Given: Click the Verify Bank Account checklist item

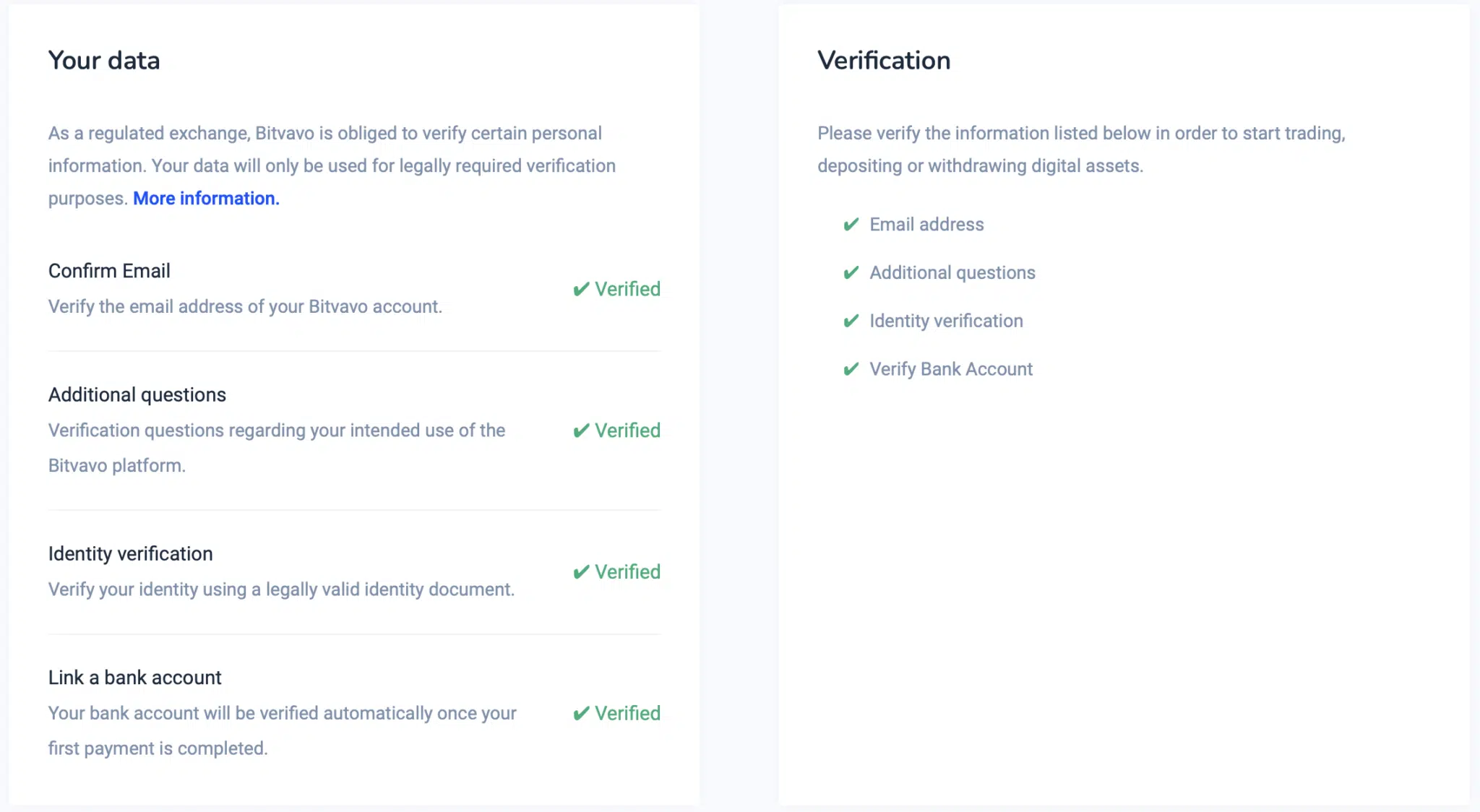Looking at the screenshot, I should pyautogui.click(x=951, y=369).
